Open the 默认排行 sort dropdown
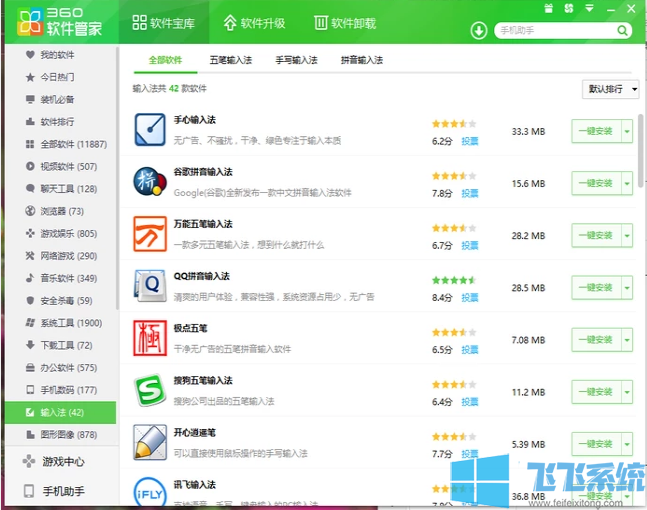The height and width of the screenshot is (510, 647). click(x=611, y=89)
